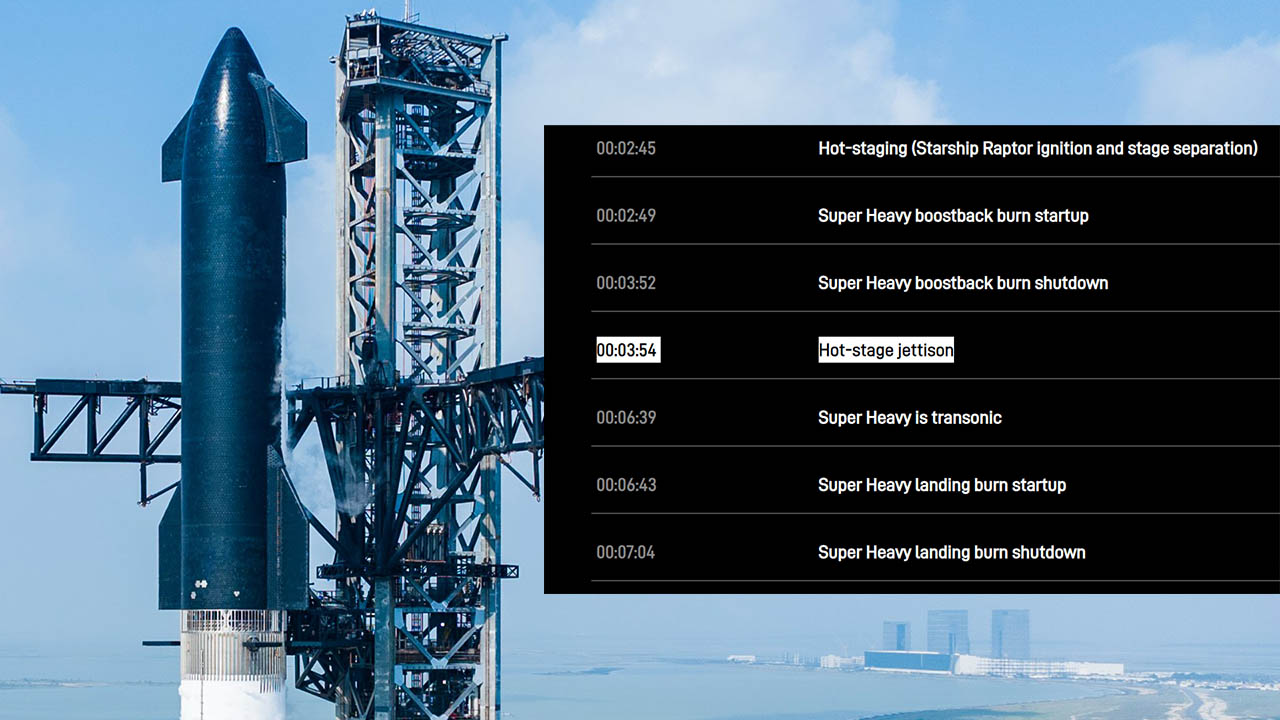Click the highlighted 00:03:54 timestamp
This screenshot has width=1280, height=720.
627,350
